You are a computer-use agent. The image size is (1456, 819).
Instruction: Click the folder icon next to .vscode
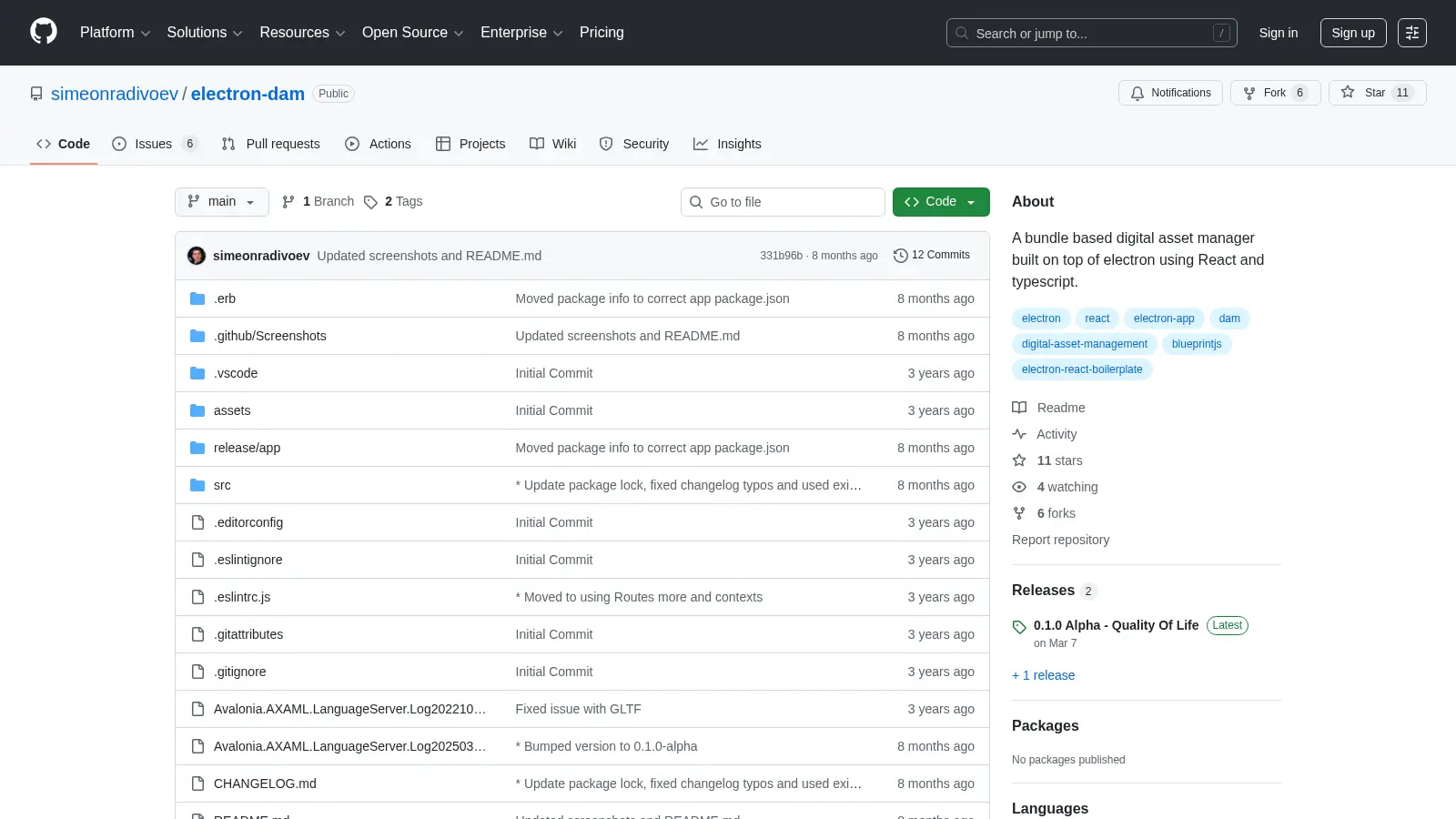pyautogui.click(x=197, y=373)
